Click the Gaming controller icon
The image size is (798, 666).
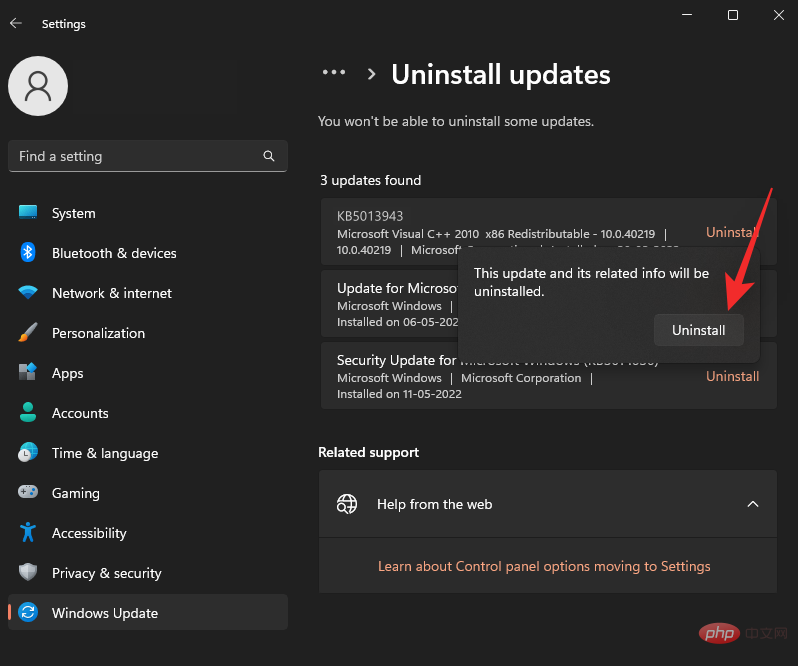(x=28, y=493)
